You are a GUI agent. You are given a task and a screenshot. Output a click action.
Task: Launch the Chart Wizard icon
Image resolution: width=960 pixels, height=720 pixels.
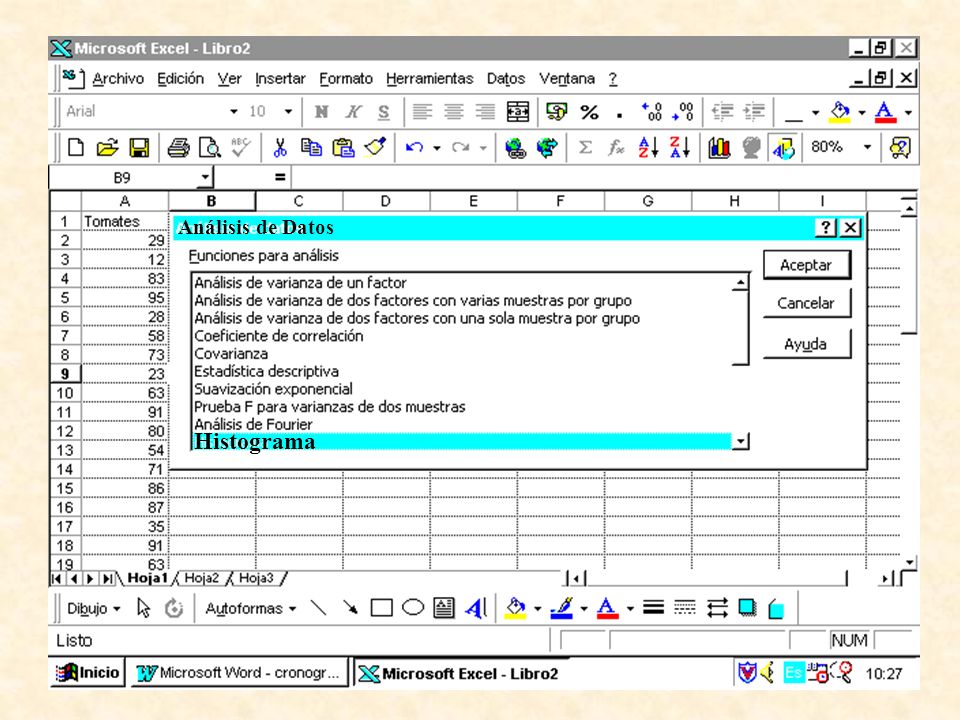tap(719, 148)
